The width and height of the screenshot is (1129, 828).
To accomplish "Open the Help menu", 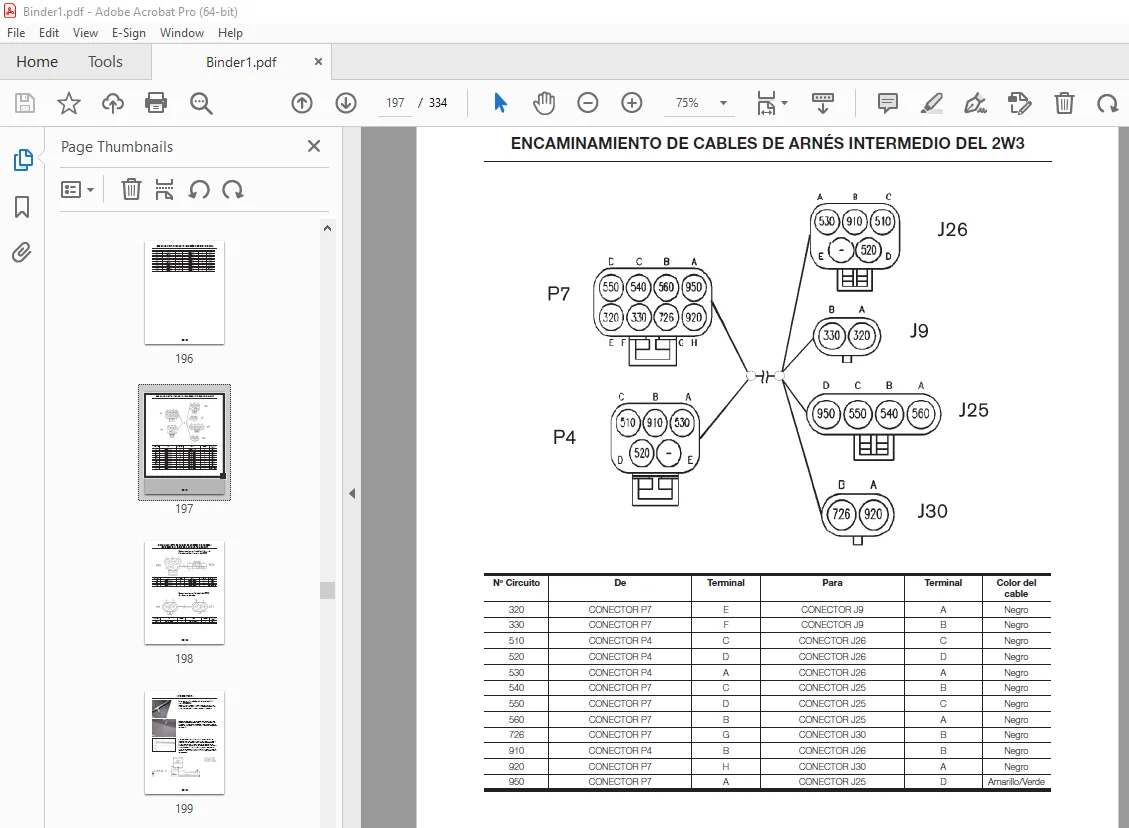I will 230,33.
